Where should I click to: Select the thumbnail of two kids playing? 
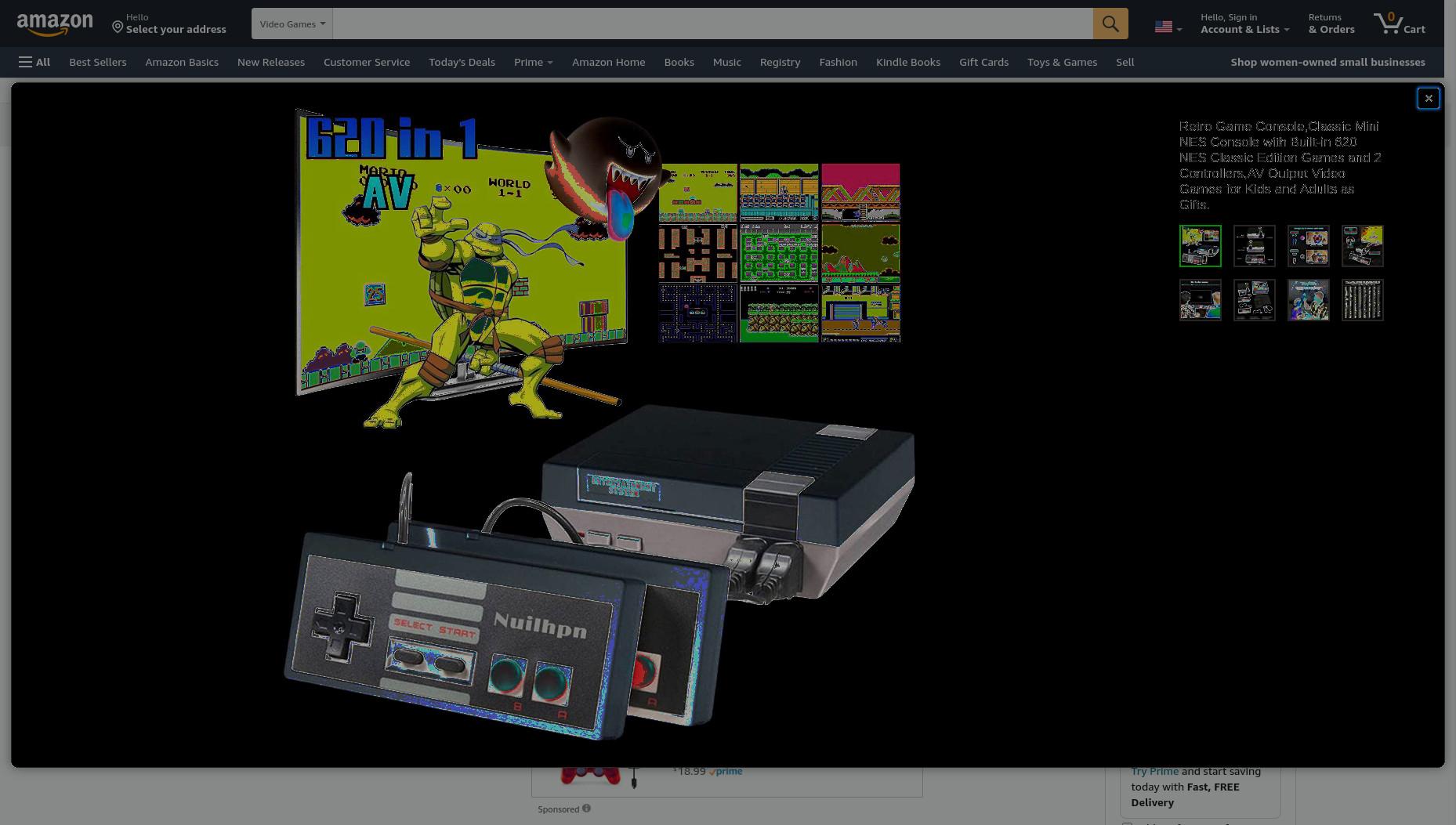point(1200,300)
